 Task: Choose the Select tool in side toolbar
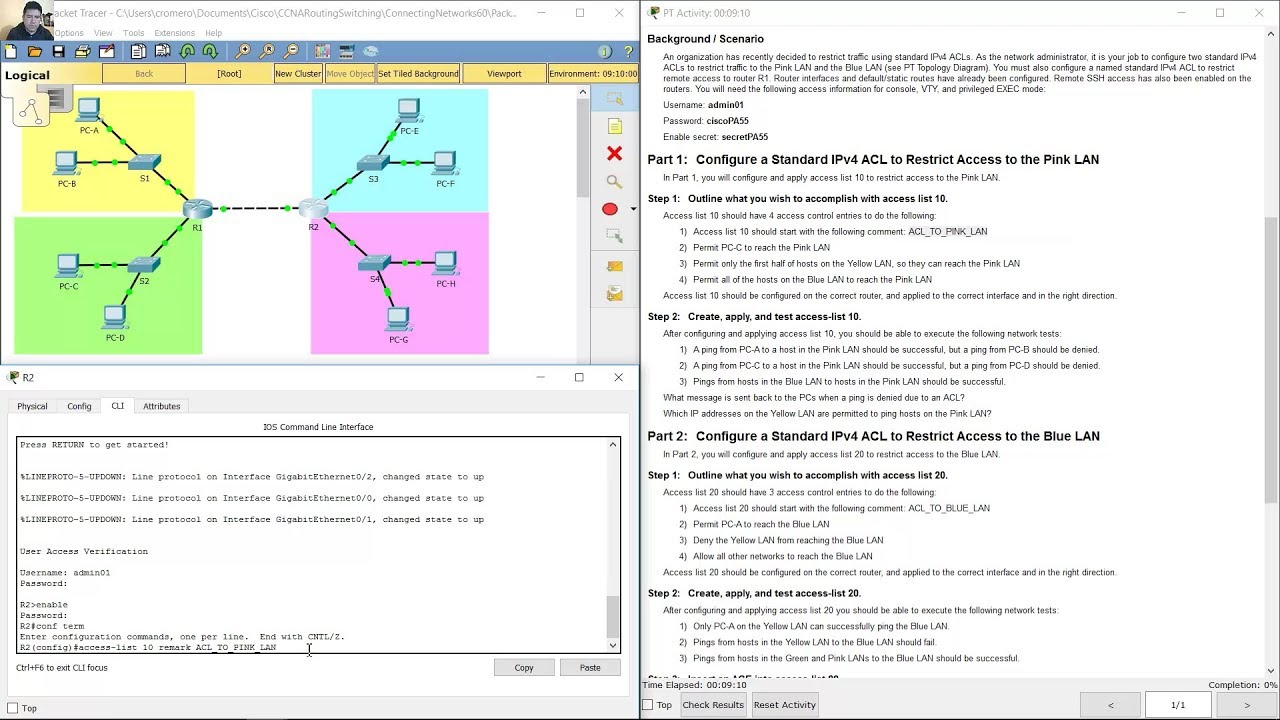pos(614,98)
